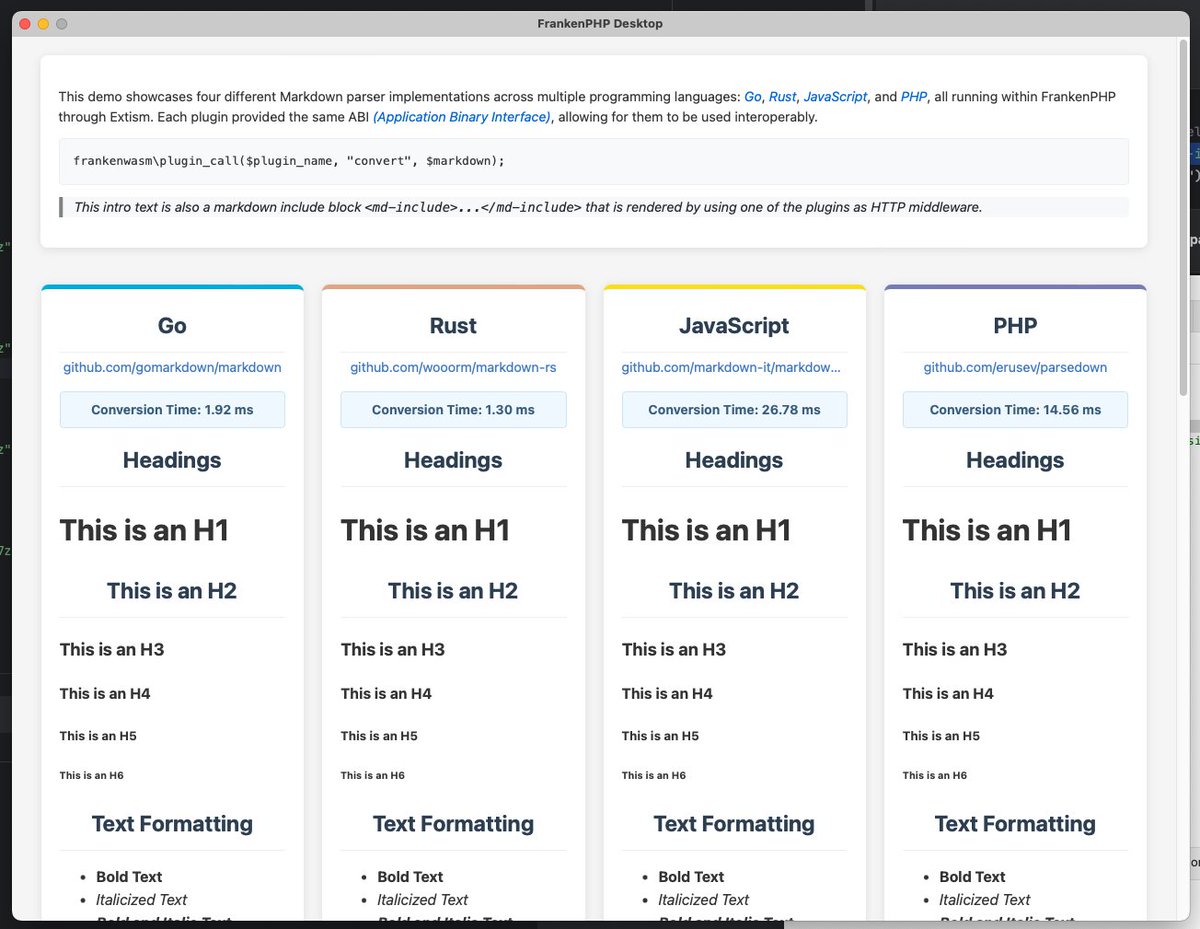Click "This is an H4" in PHP card
Image resolution: width=1200 pixels, height=929 pixels.
[x=948, y=694]
